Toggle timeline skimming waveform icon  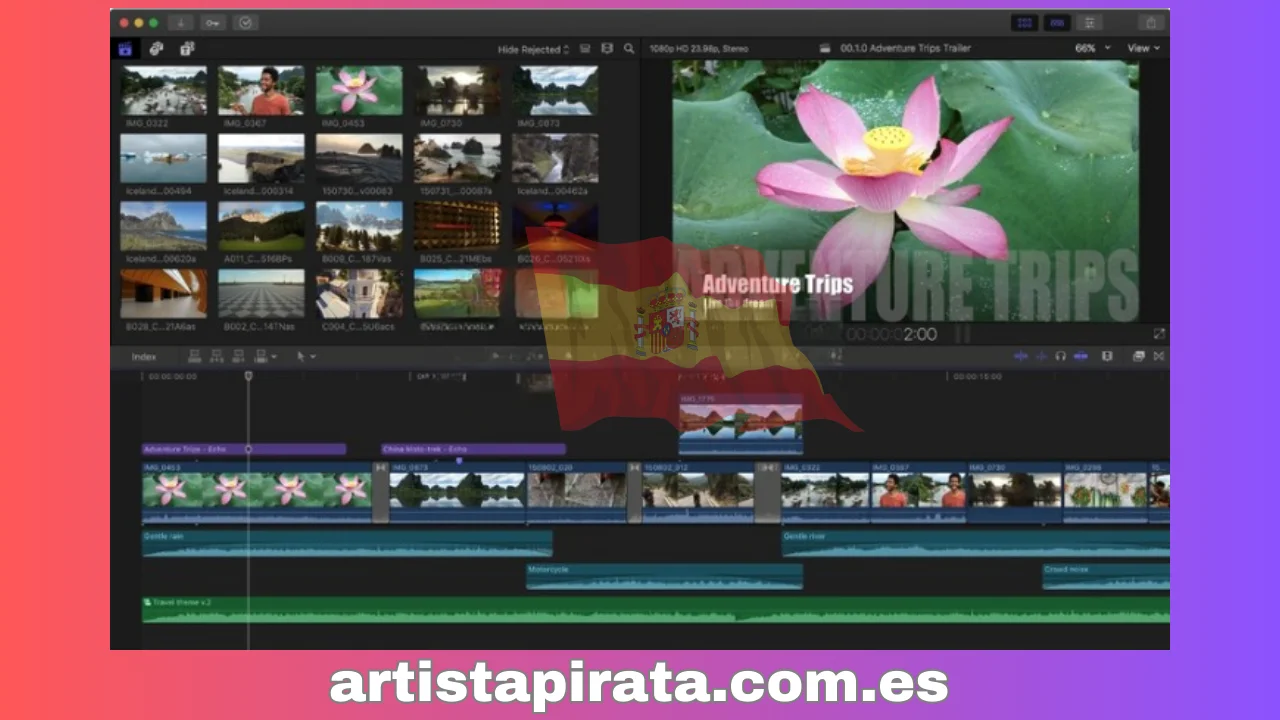pyautogui.click(x=1021, y=356)
